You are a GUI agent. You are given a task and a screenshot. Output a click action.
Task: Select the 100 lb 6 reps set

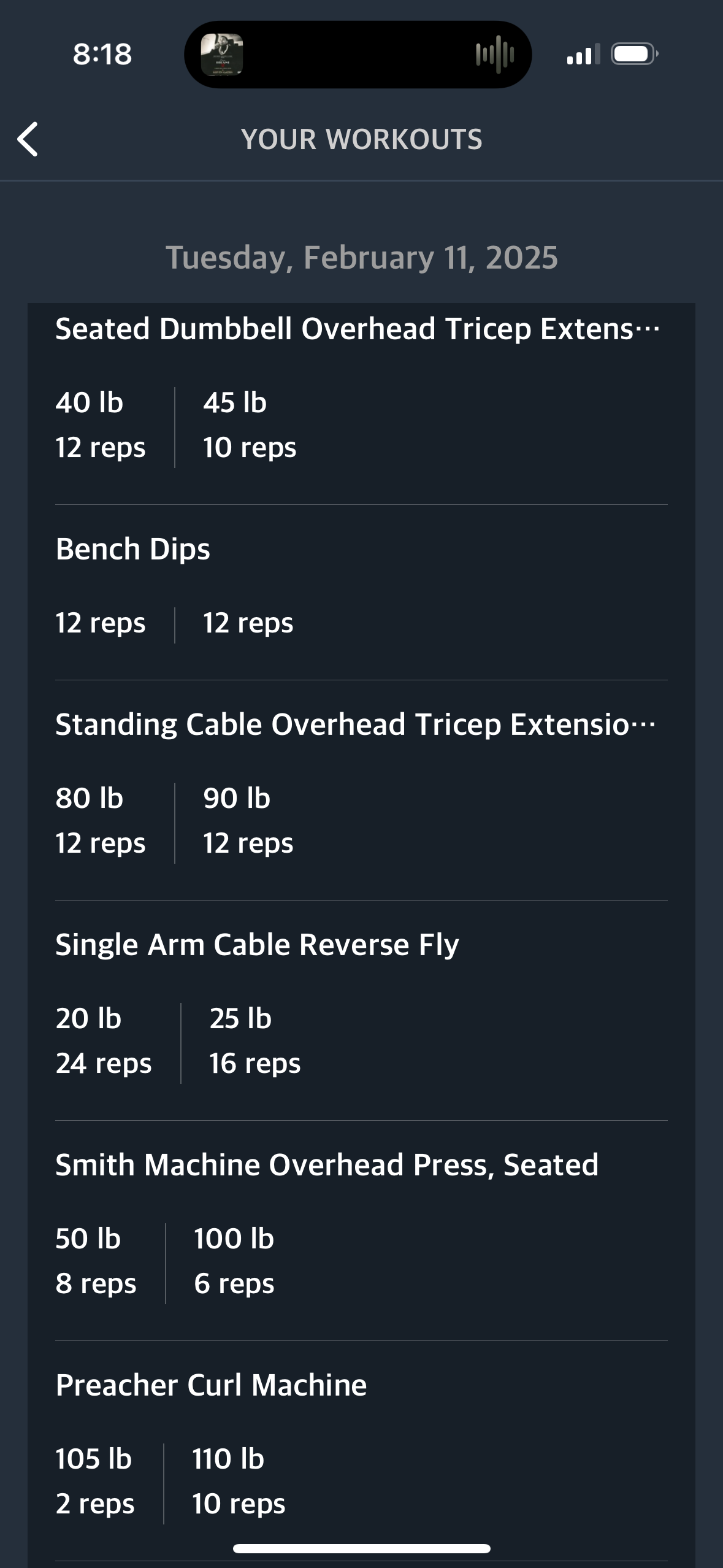tap(234, 1261)
